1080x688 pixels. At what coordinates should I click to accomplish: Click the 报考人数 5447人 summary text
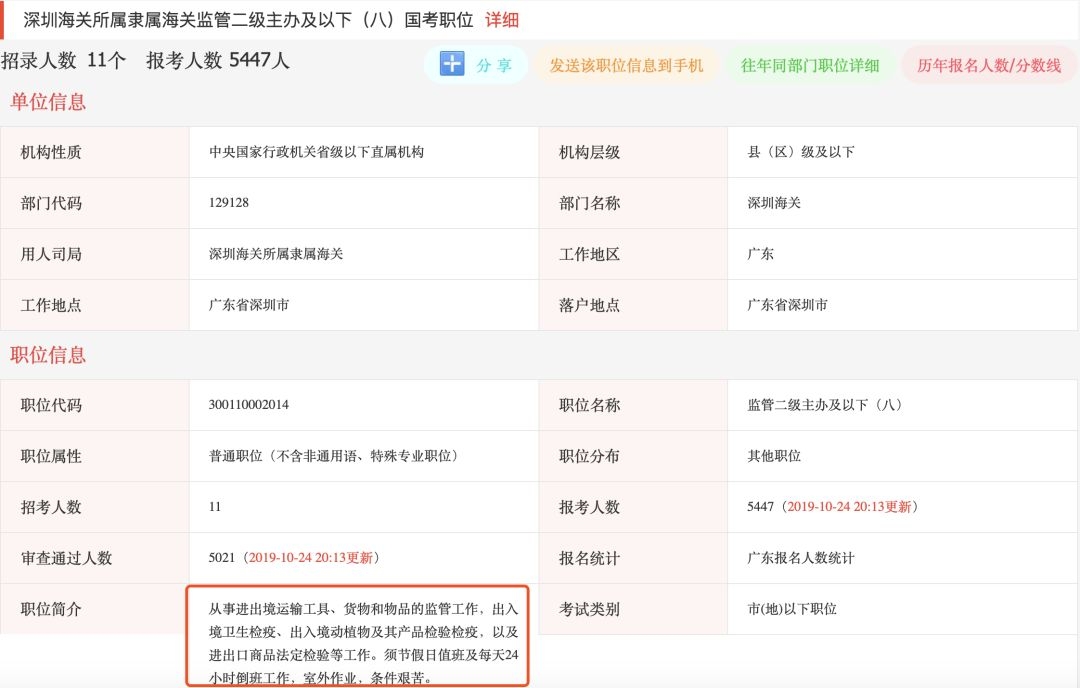pos(218,61)
